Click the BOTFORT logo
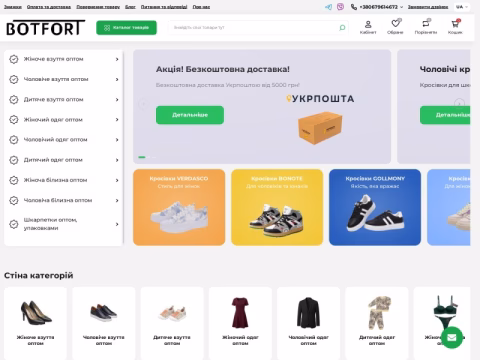Viewport: 480px width, 360px height. click(45, 28)
